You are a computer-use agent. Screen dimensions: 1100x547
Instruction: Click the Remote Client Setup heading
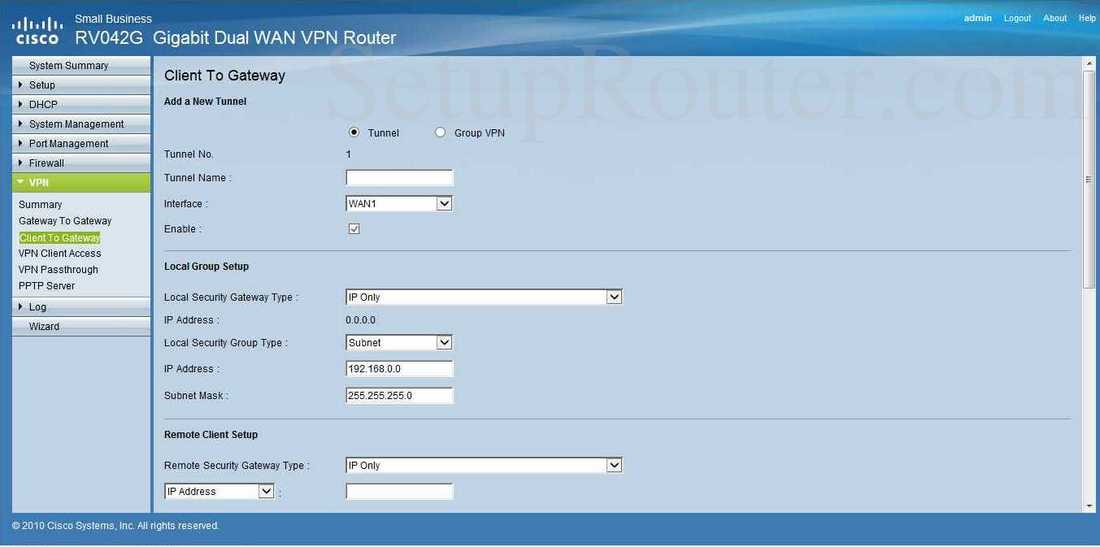coord(210,435)
